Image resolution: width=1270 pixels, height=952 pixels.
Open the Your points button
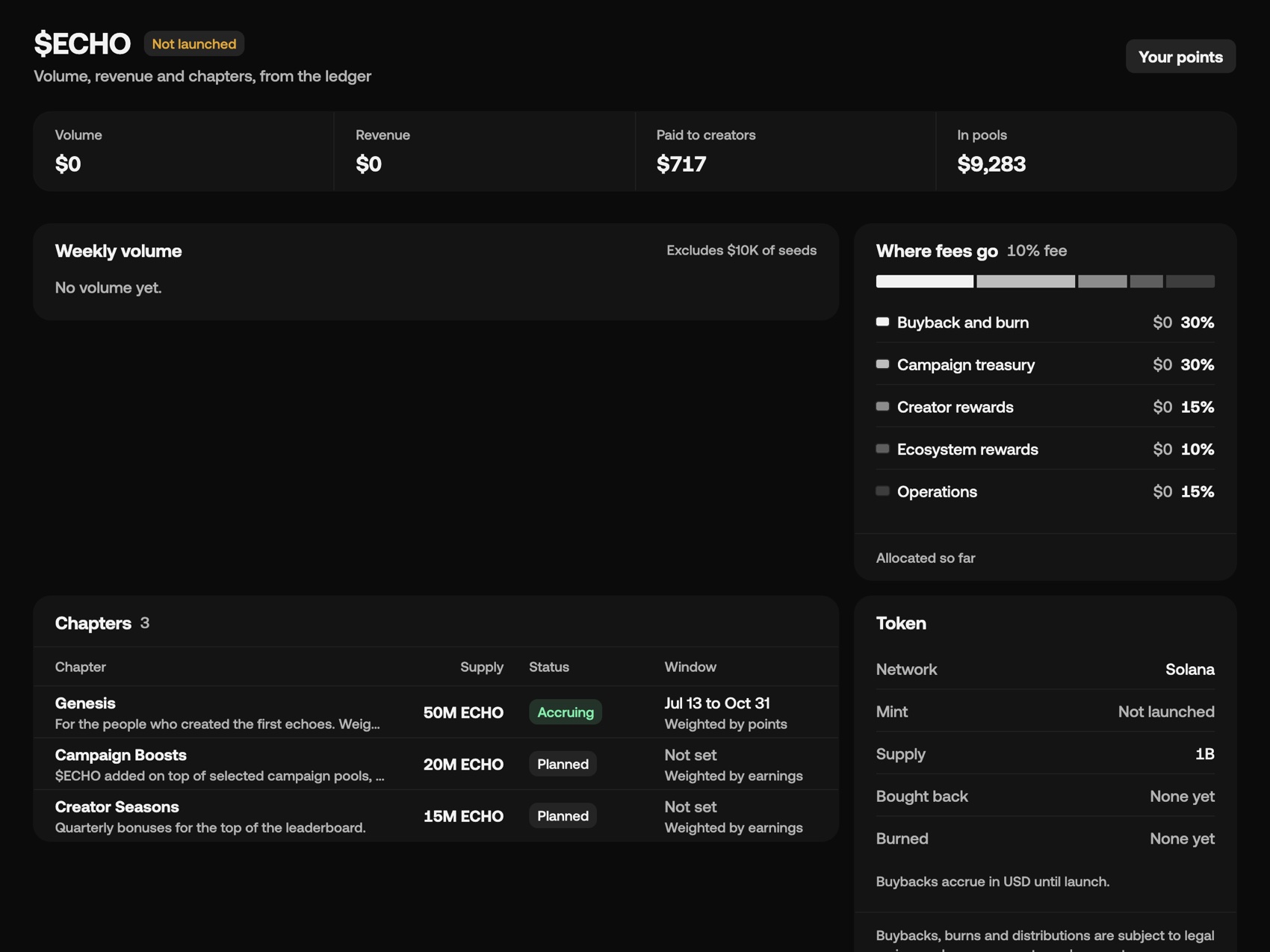(1180, 57)
